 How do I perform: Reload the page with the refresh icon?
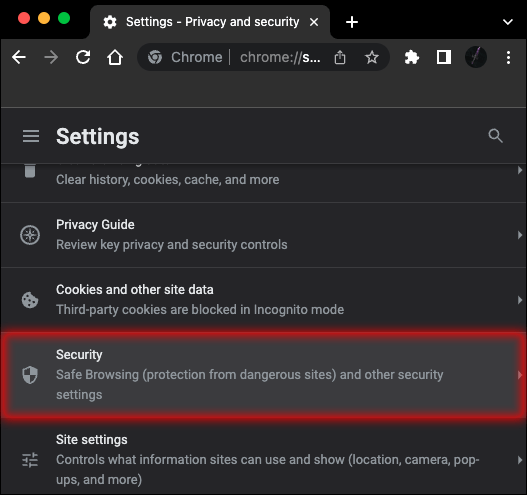(x=83, y=57)
